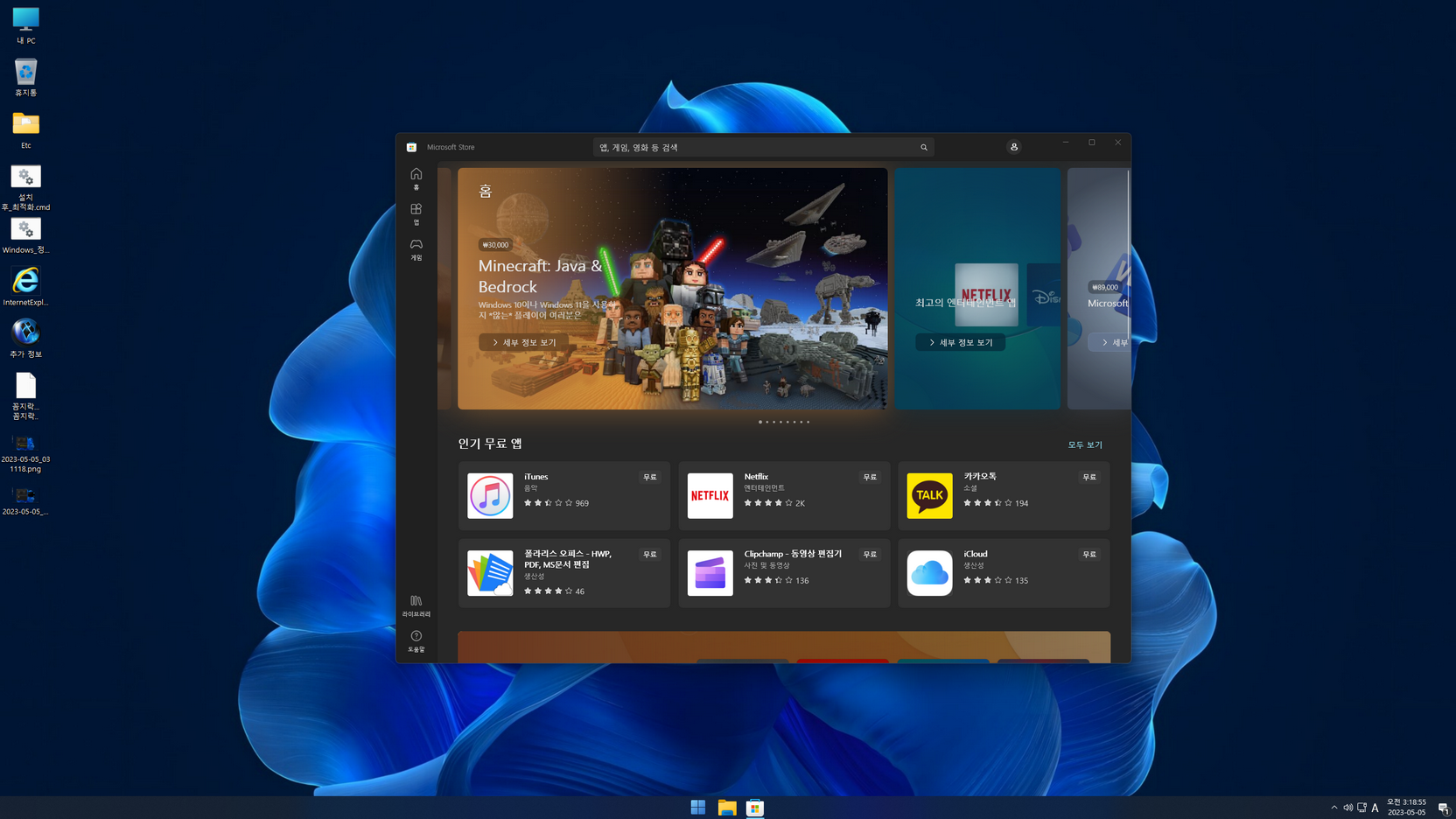Click the ₩30,000 price tag on Minecraft
The height and width of the screenshot is (819, 1456).
pos(495,245)
